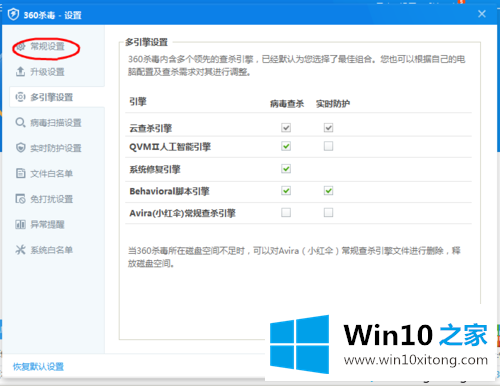Image resolution: width=500 pixels, height=386 pixels.
Task: Close the 360杀毒 settings window
Action: 482,14
